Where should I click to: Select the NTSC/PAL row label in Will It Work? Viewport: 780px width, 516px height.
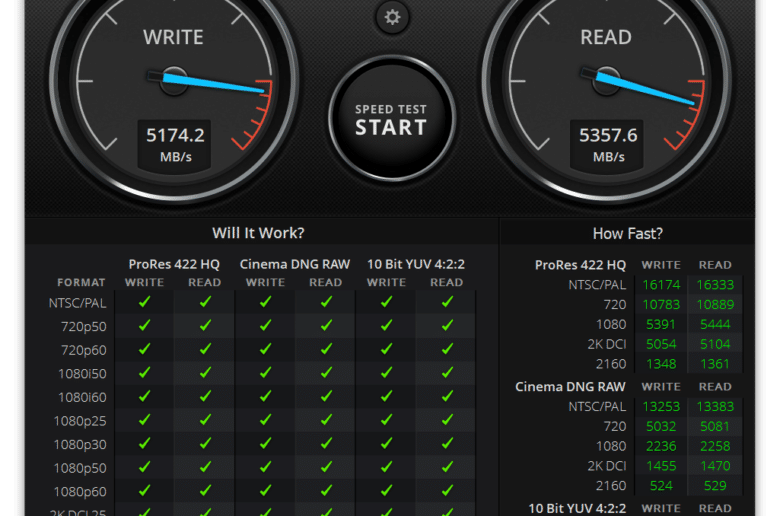point(78,303)
